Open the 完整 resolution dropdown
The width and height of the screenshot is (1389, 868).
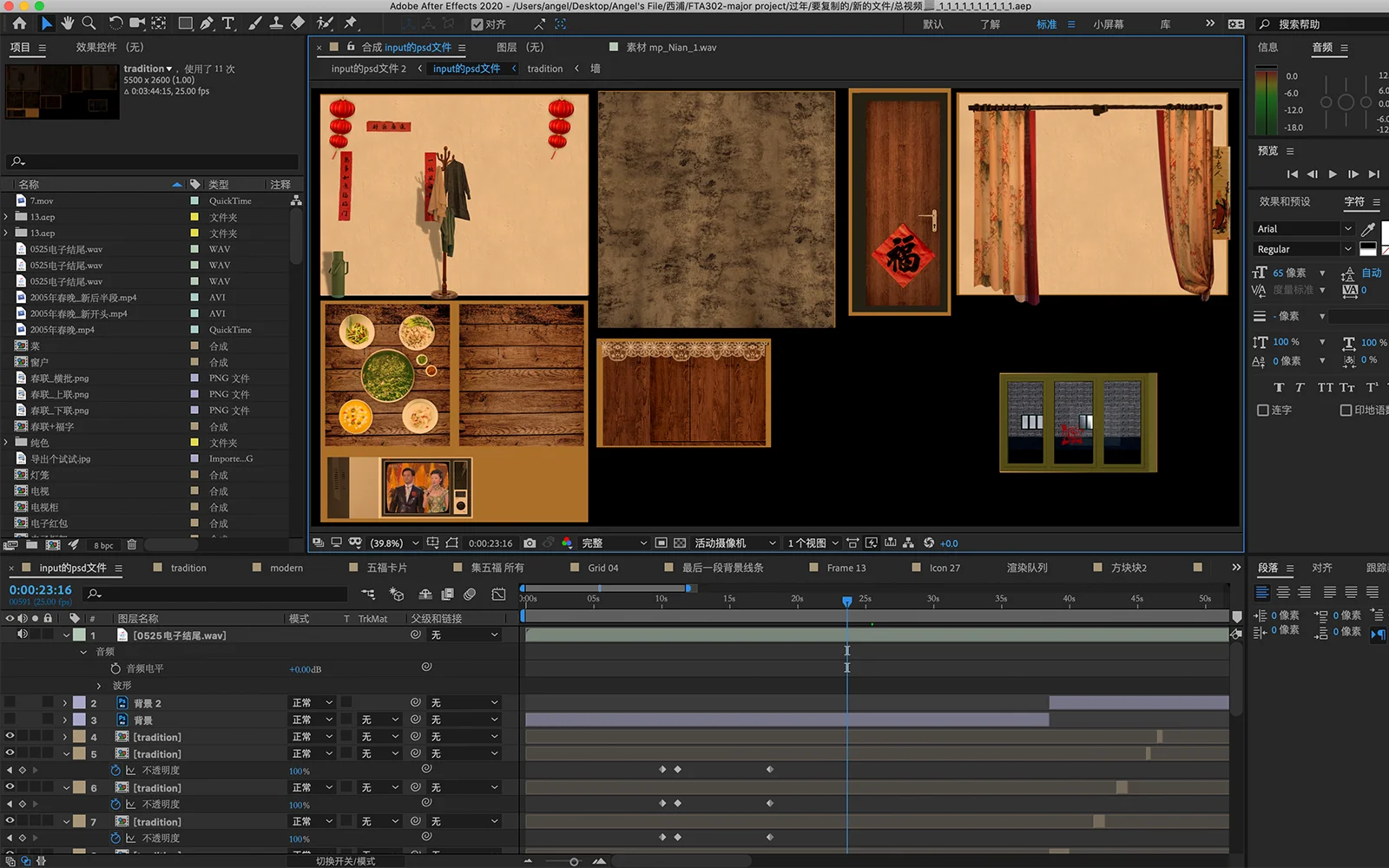pyautogui.click(x=614, y=542)
